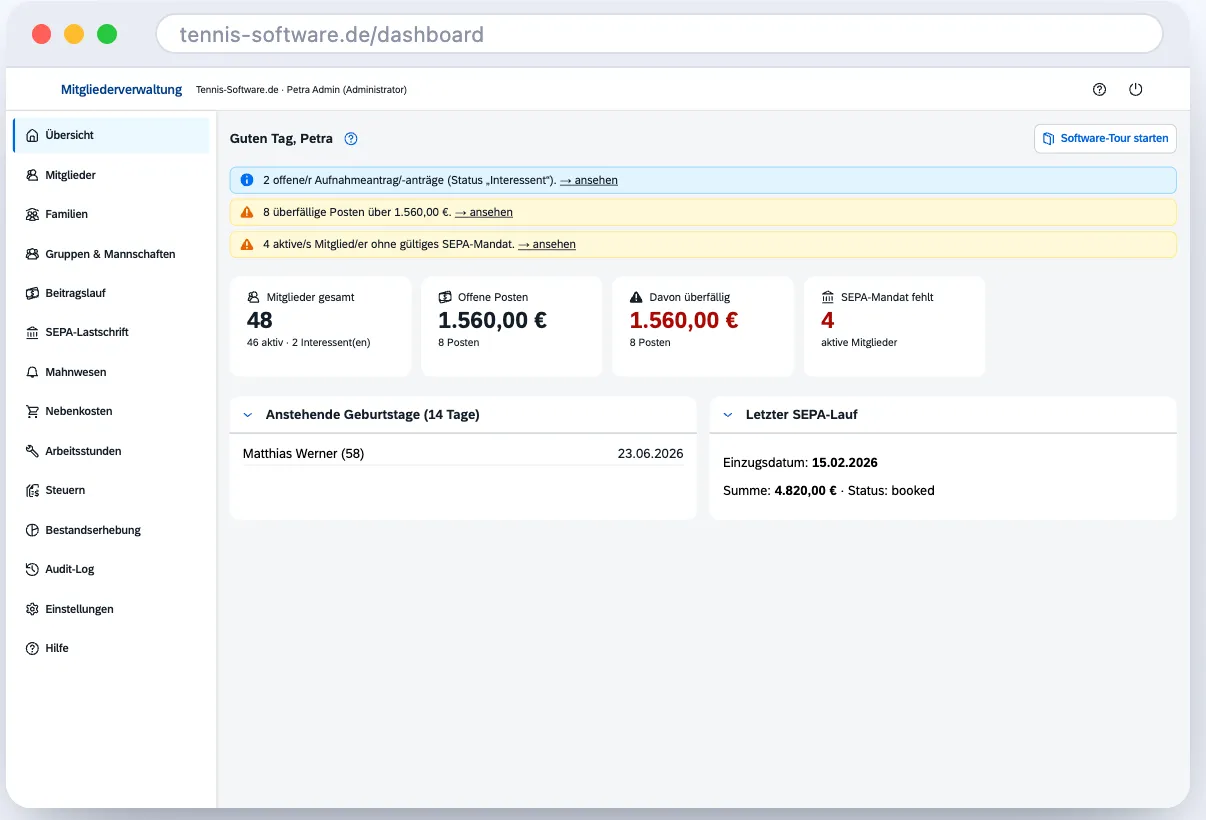1206x820 pixels.
Task: Start the Software-Tour
Action: 1105,139
